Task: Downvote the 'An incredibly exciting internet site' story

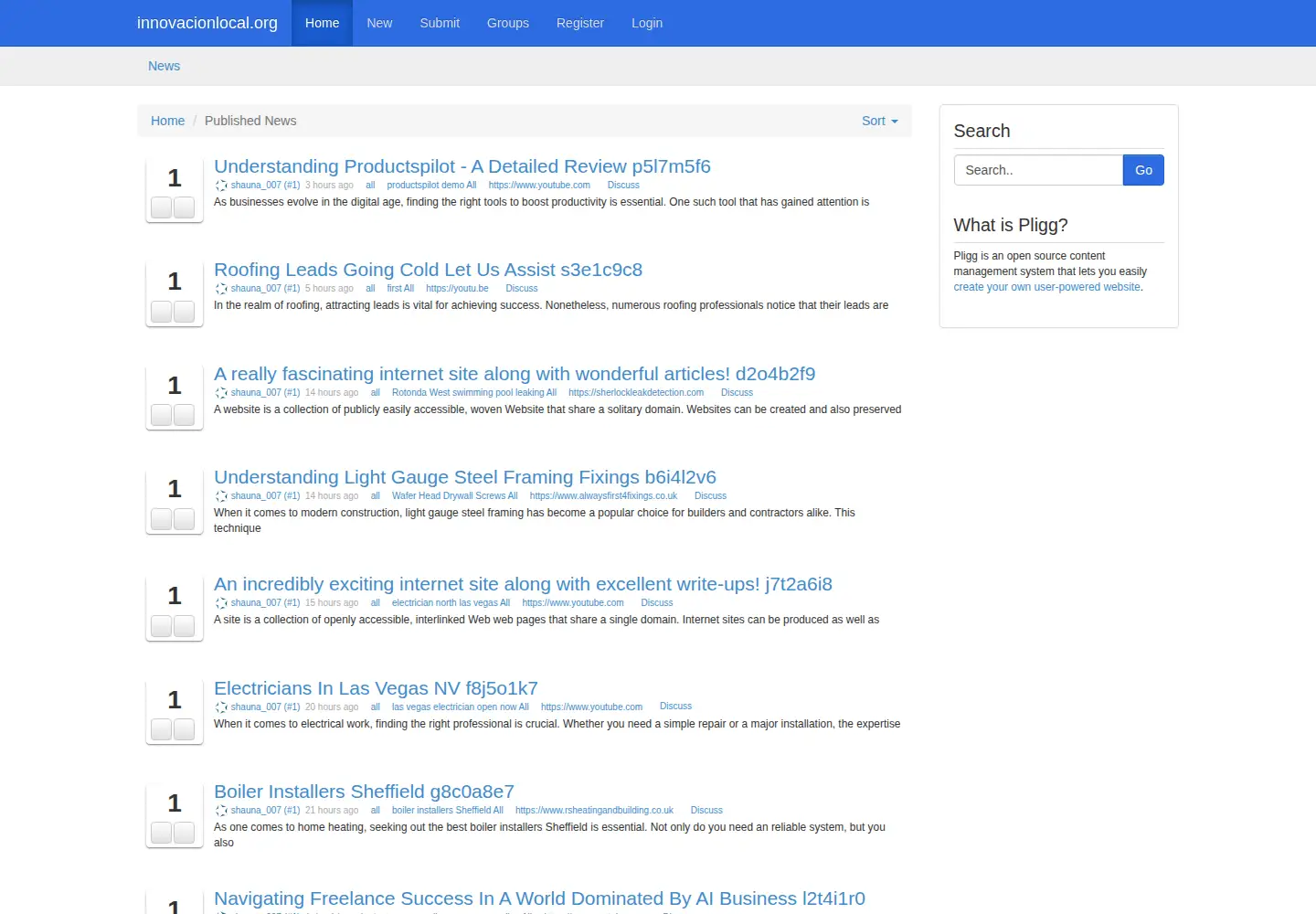Action: 185,626
